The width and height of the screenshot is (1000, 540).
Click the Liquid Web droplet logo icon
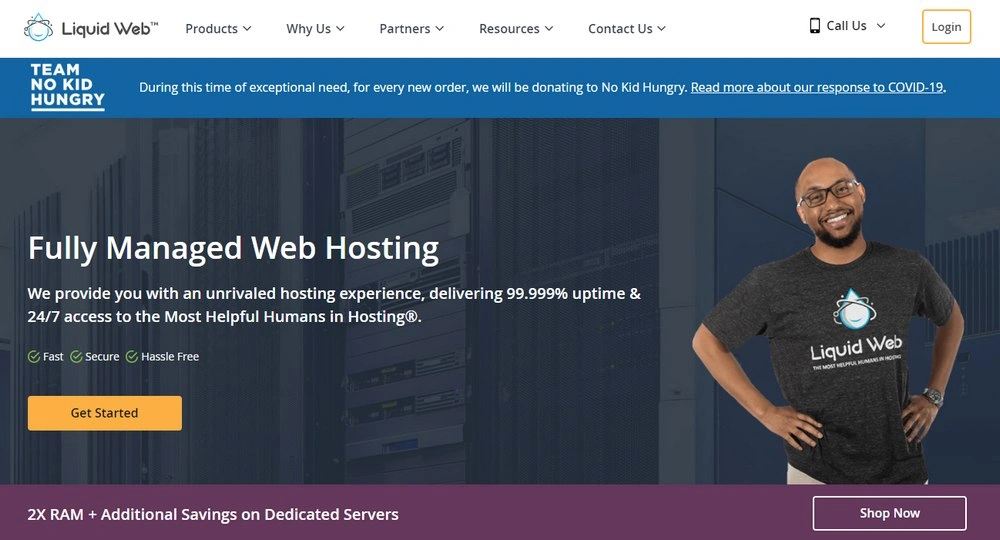tap(38, 28)
